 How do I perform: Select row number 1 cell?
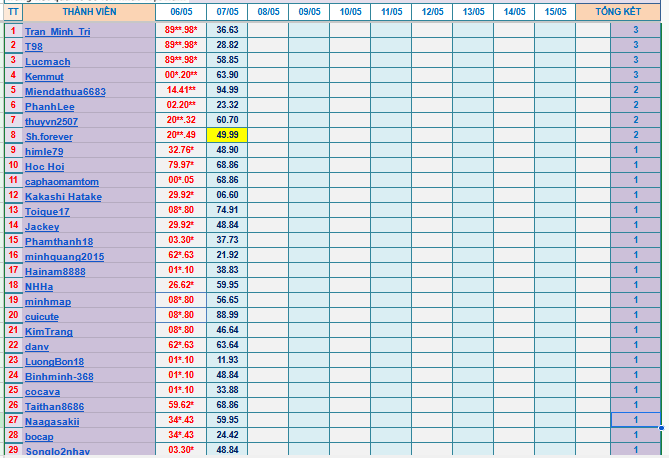coord(13,31)
